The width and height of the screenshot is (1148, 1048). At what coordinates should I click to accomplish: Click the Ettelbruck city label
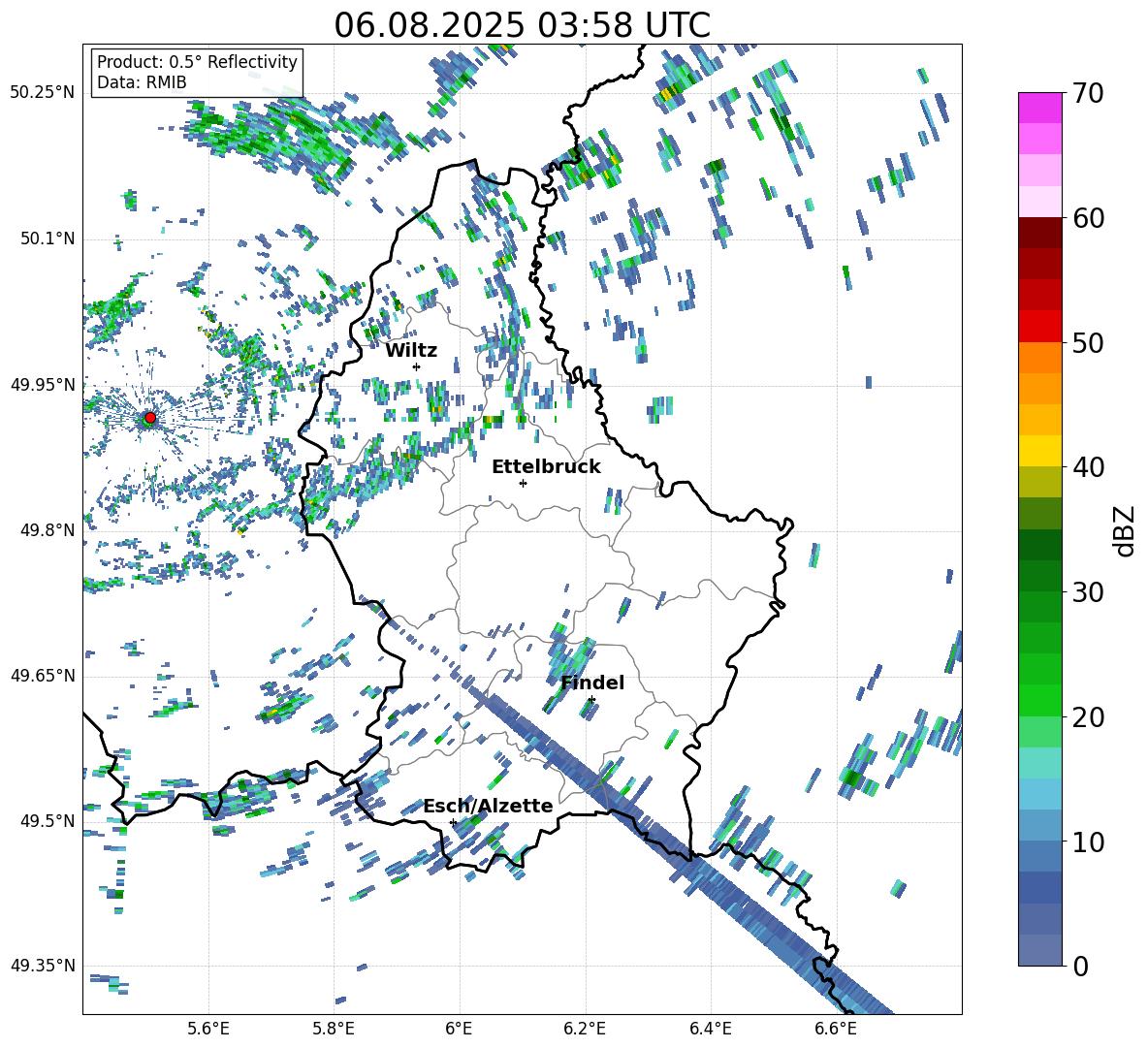tap(546, 467)
